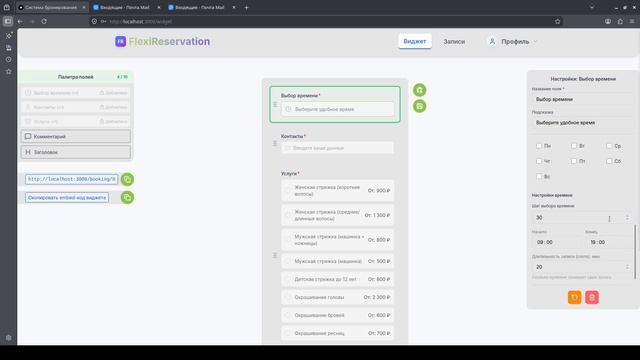The image size is (640, 360).
Task: Click time step value stepper arrows
Action: point(627,218)
